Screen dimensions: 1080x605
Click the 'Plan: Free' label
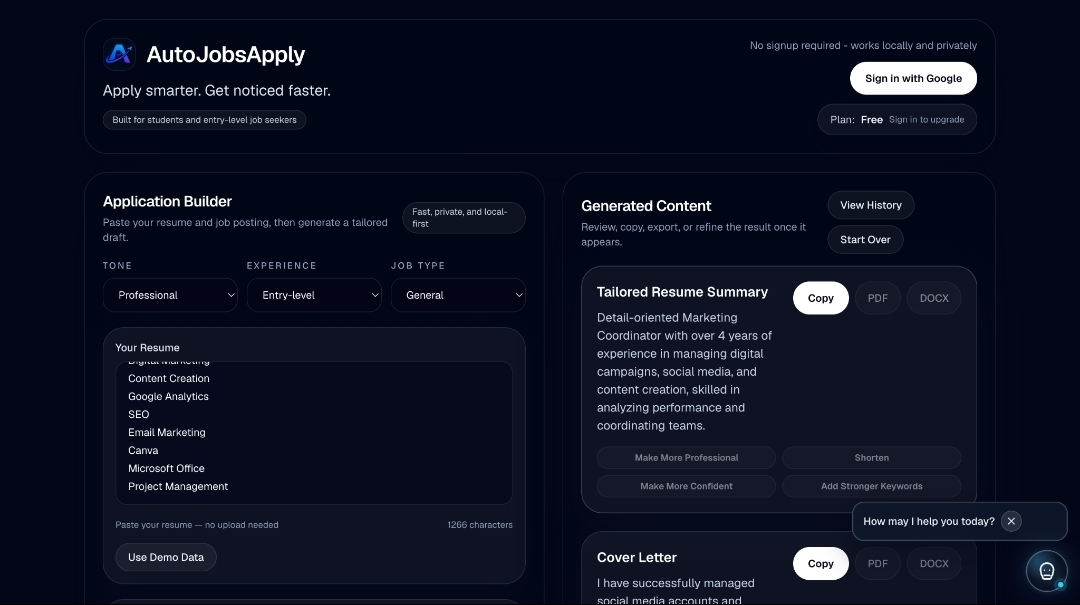(x=856, y=120)
